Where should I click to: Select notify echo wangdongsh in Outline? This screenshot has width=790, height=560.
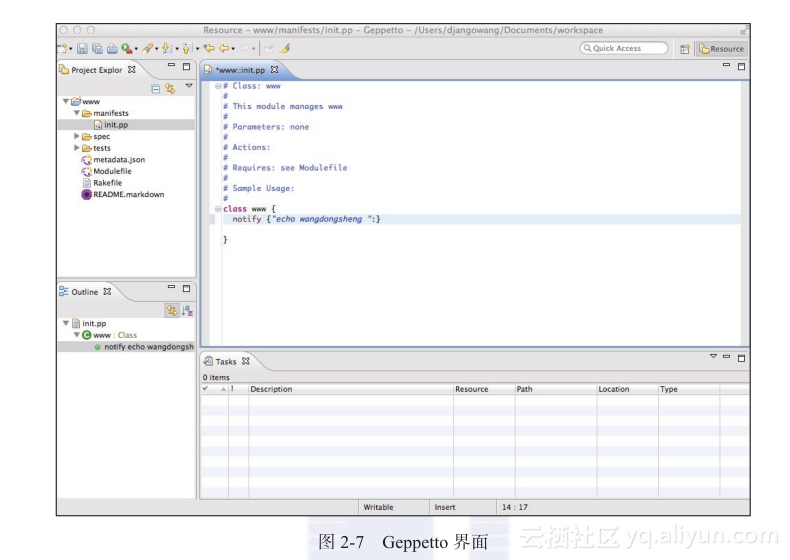tap(149, 347)
